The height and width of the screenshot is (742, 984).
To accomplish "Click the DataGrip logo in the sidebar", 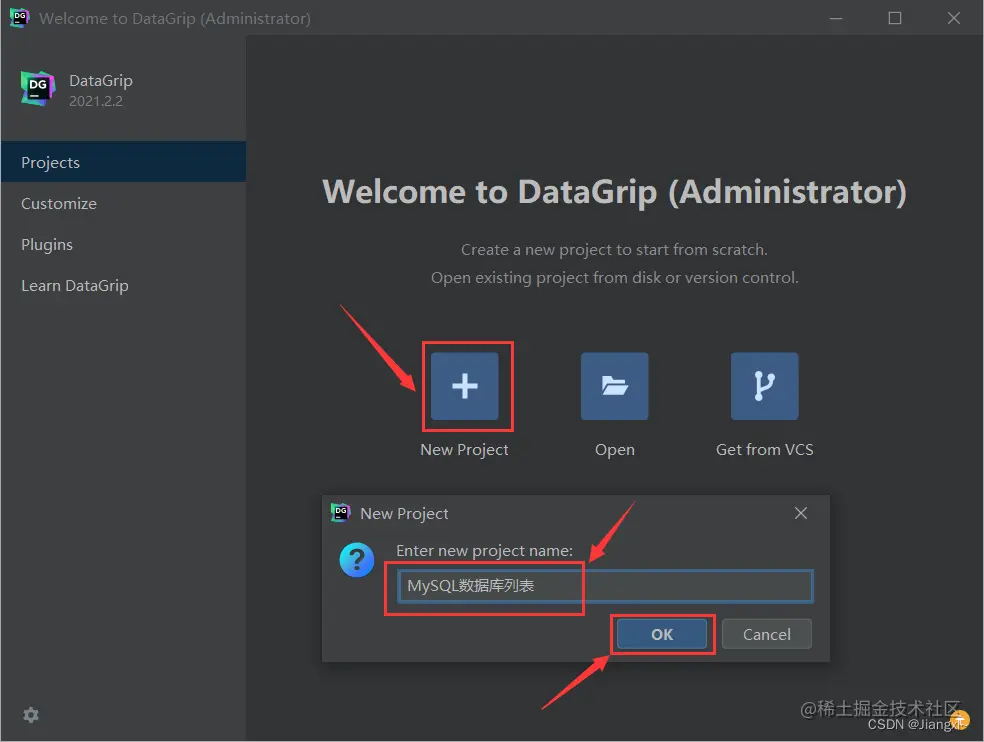I will click(x=38, y=89).
